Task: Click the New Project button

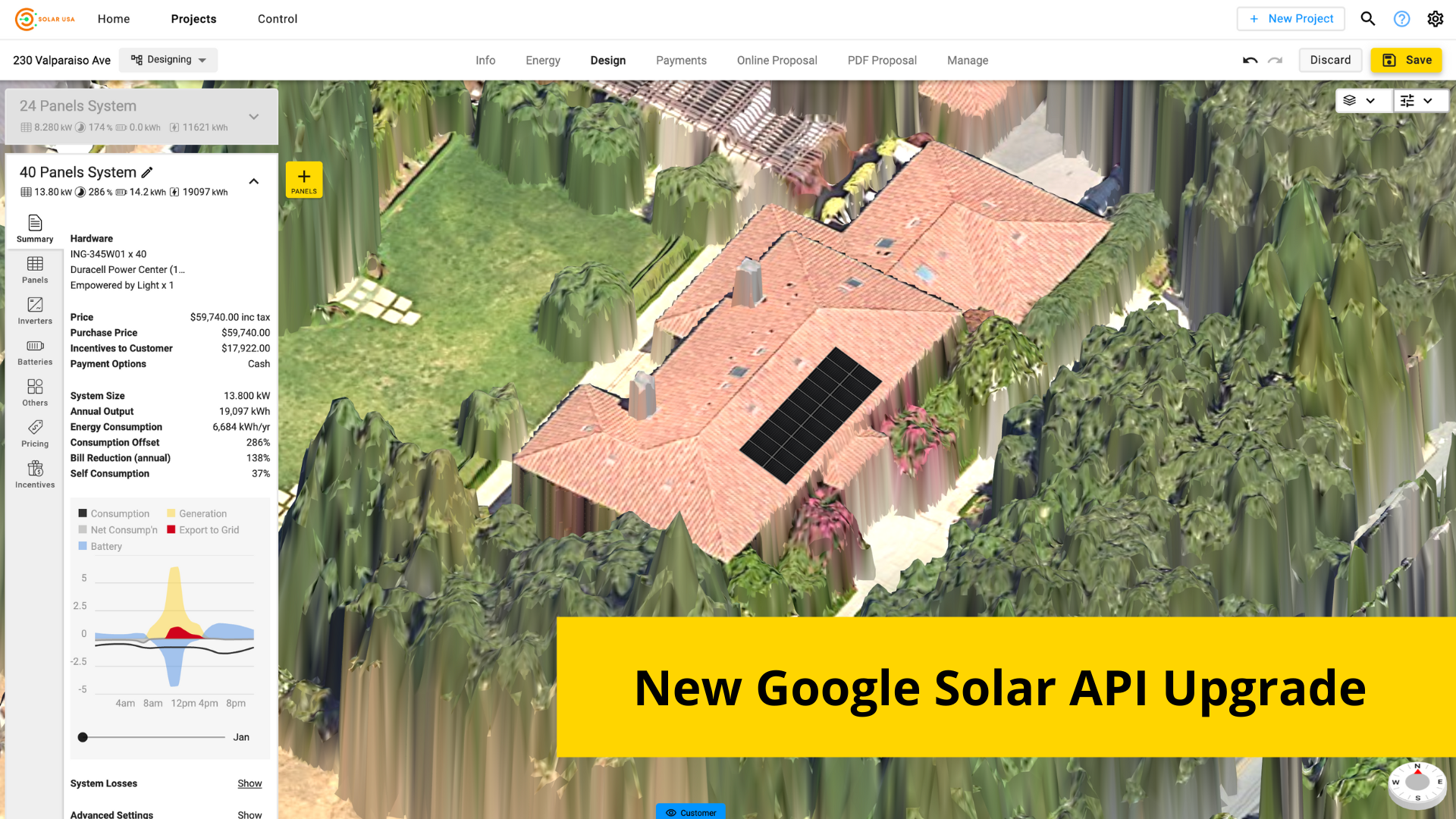Action: 1291,19
